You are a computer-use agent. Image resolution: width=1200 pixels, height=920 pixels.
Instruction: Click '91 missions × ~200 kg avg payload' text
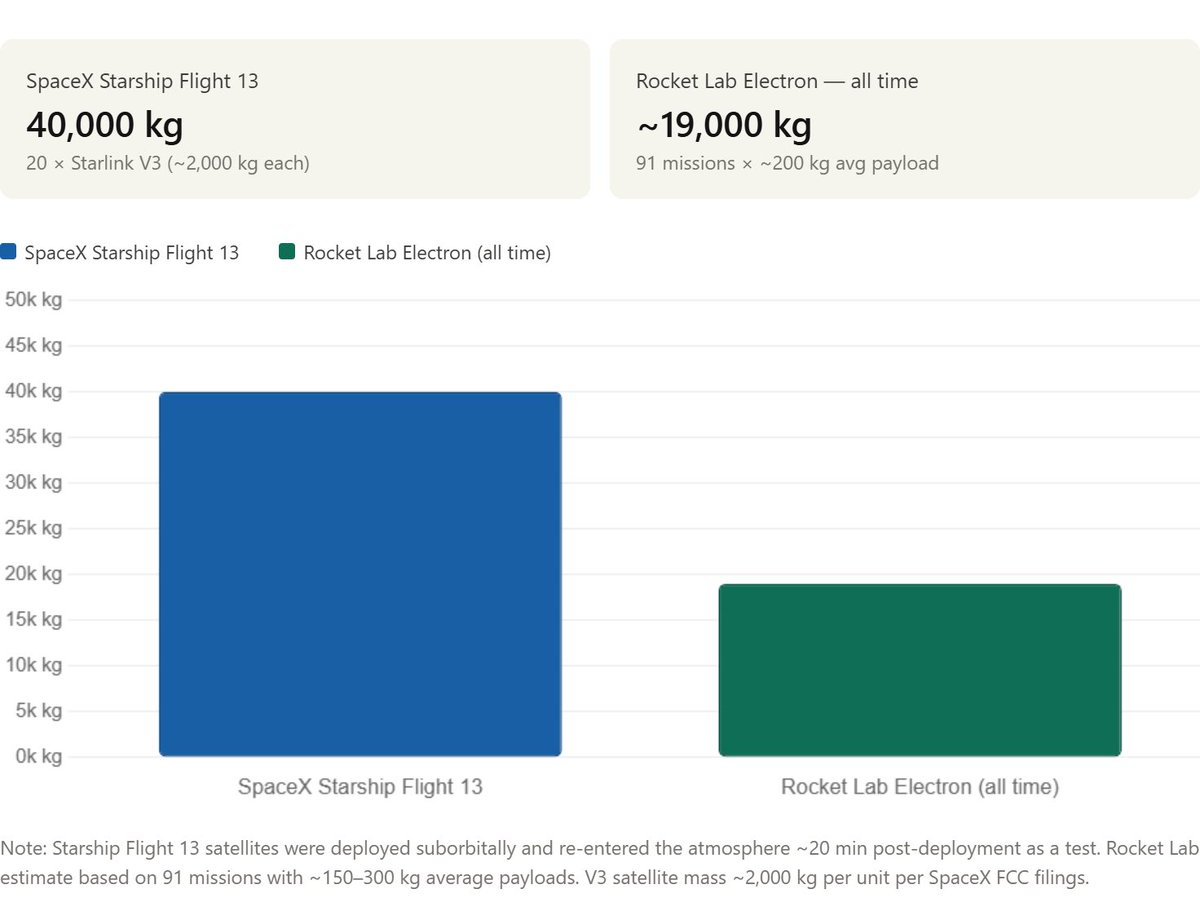(787, 163)
